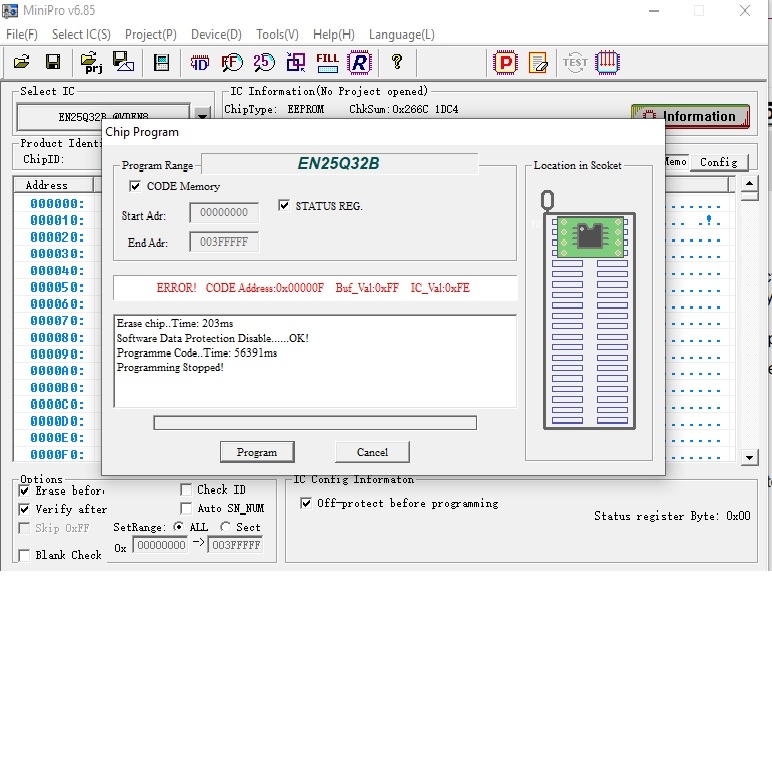The height and width of the screenshot is (761, 772).
Task: Click the Save Project toolbar icon
Action: [x=123, y=62]
